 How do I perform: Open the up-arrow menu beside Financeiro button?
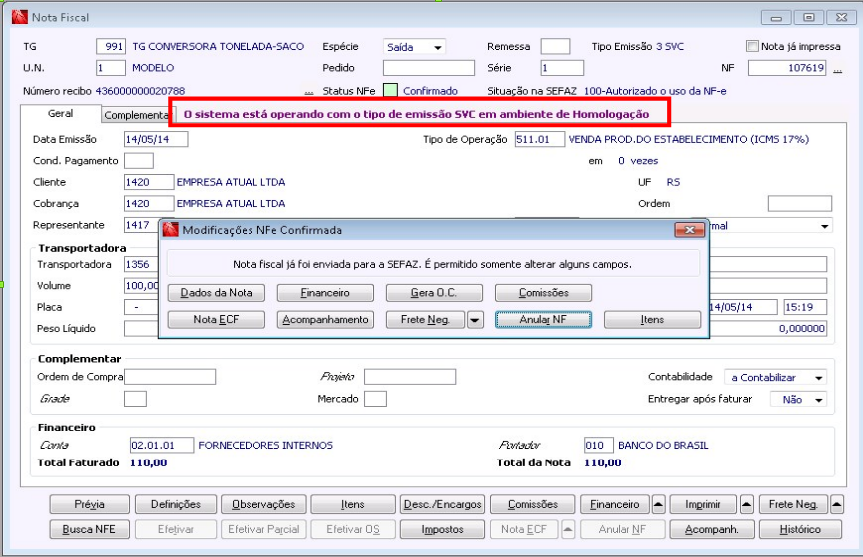pos(658,504)
